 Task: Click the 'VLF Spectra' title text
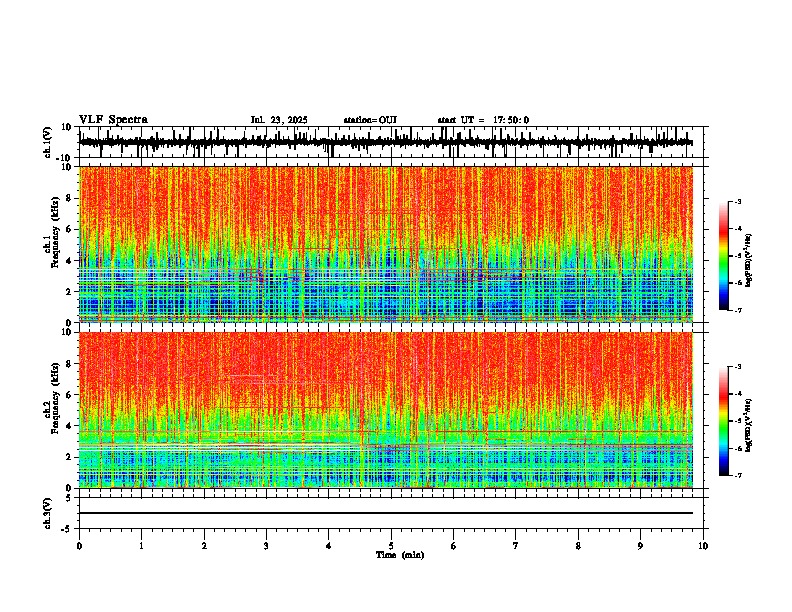click(114, 120)
